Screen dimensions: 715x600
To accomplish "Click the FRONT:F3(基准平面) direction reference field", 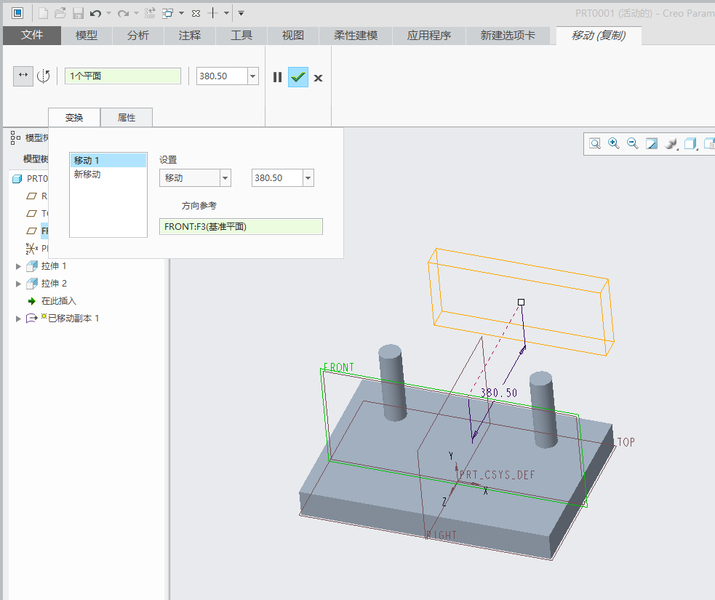I will [x=241, y=227].
